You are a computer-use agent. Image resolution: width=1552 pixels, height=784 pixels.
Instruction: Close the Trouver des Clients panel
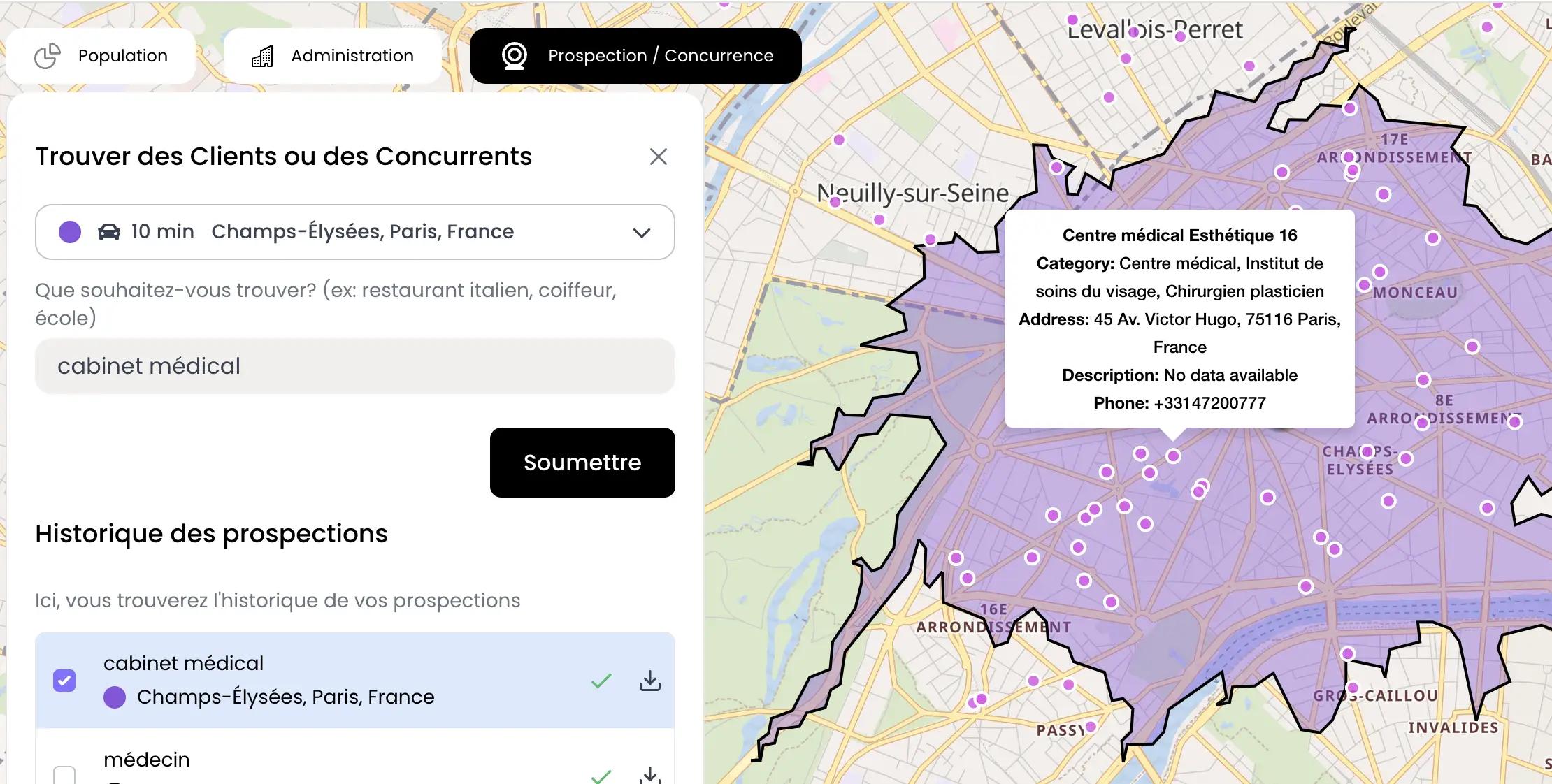pyautogui.click(x=658, y=157)
